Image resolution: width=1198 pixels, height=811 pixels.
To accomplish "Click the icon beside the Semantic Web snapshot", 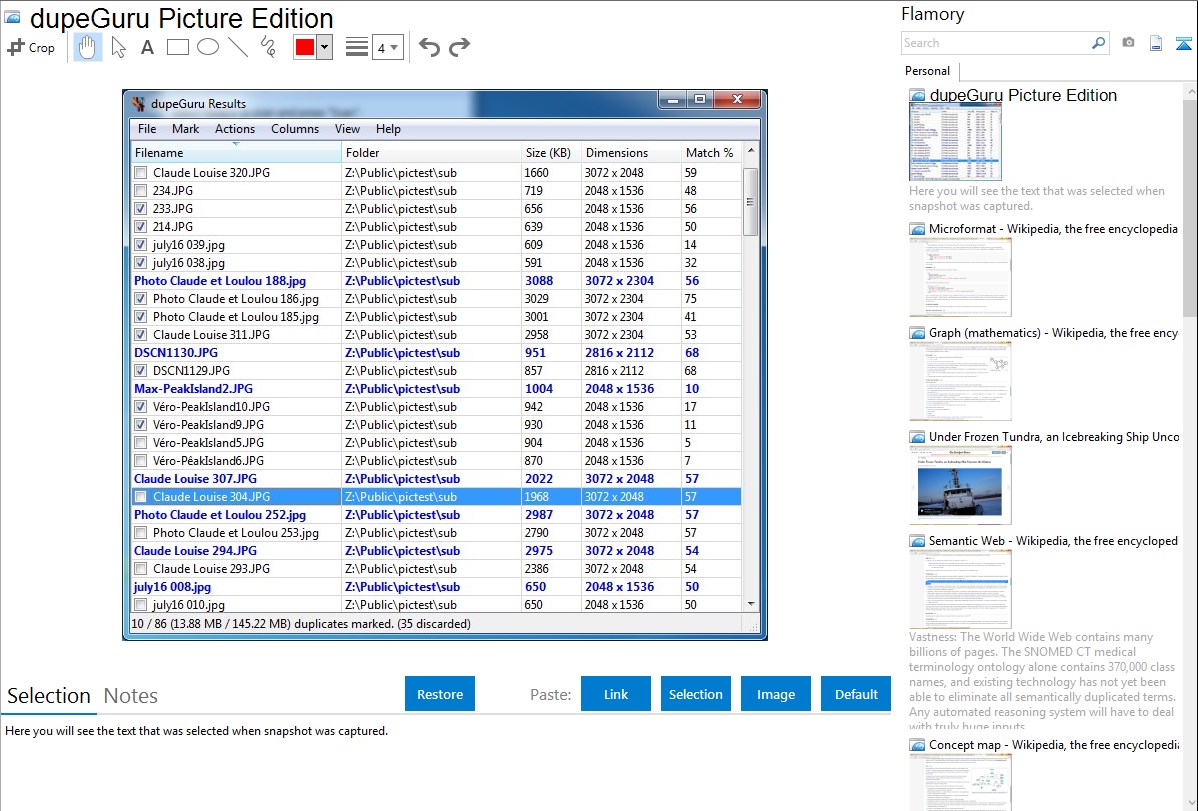I will click(x=917, y=540).
